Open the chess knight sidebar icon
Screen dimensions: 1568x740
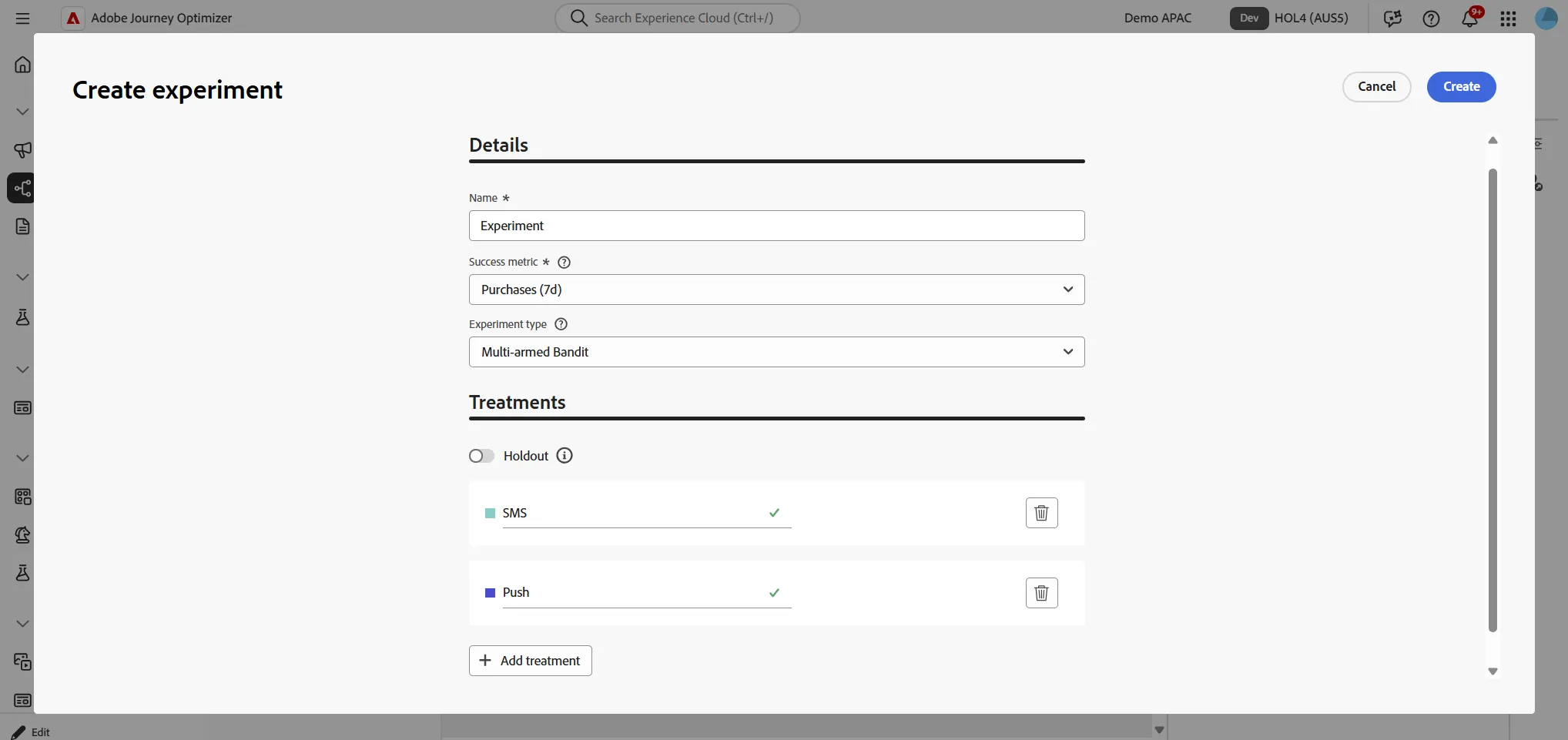coord(22,535)
